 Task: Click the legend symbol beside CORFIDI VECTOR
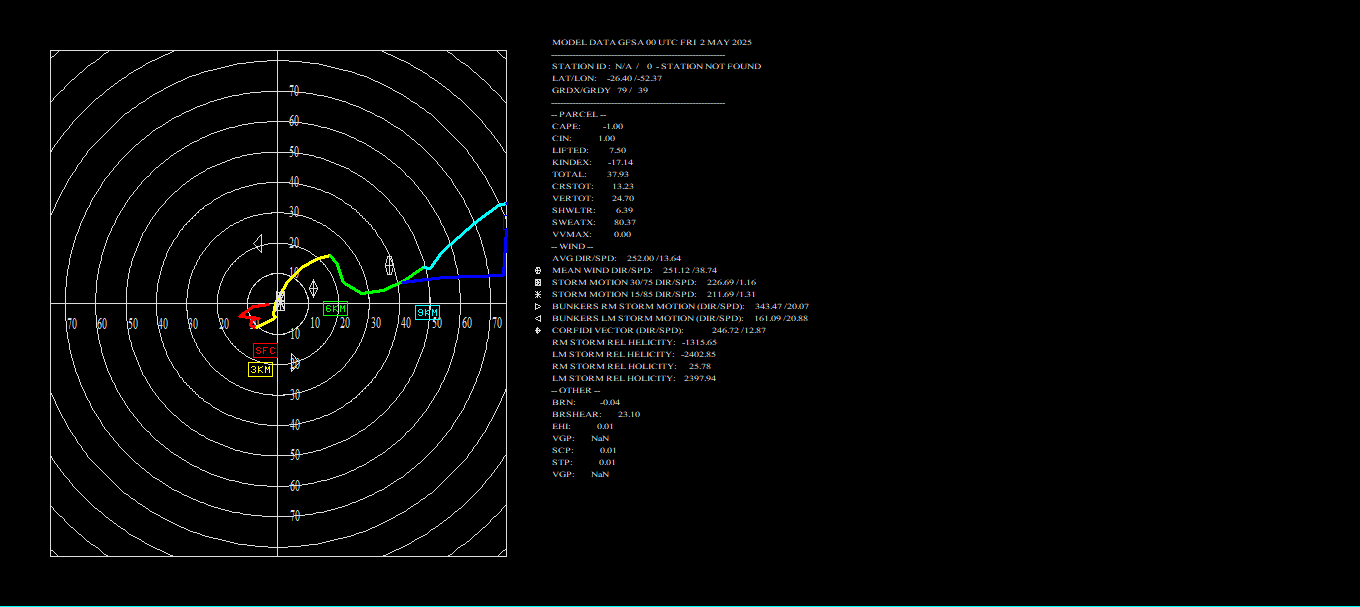pyautogui.click(x=539, y=330)
